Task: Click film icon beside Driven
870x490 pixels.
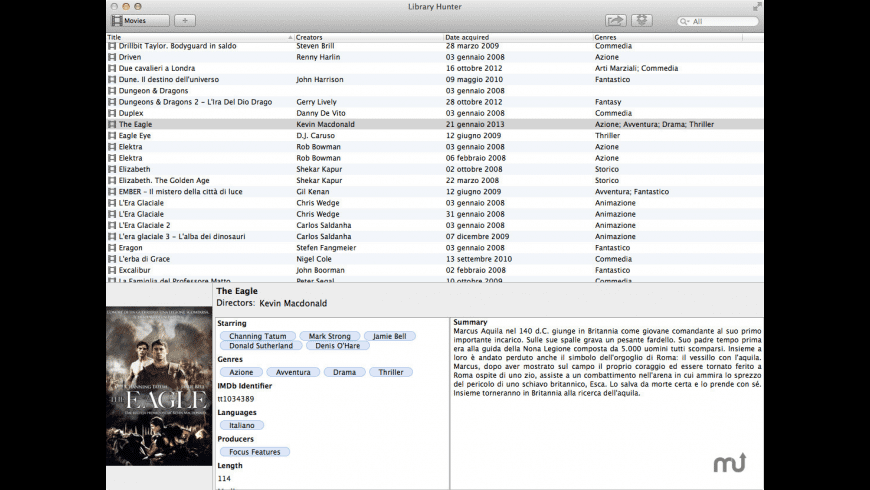Action: tap(112, 57)
